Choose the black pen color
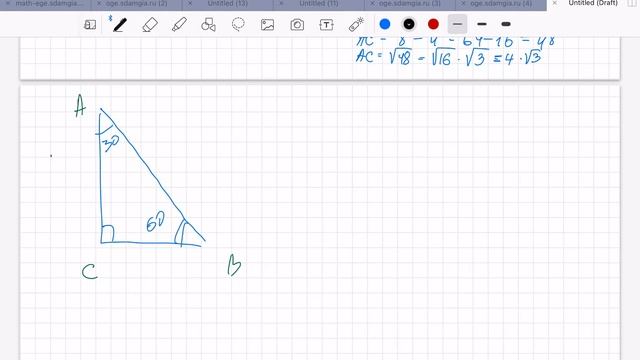640x360 pixels. click(409, 24)
